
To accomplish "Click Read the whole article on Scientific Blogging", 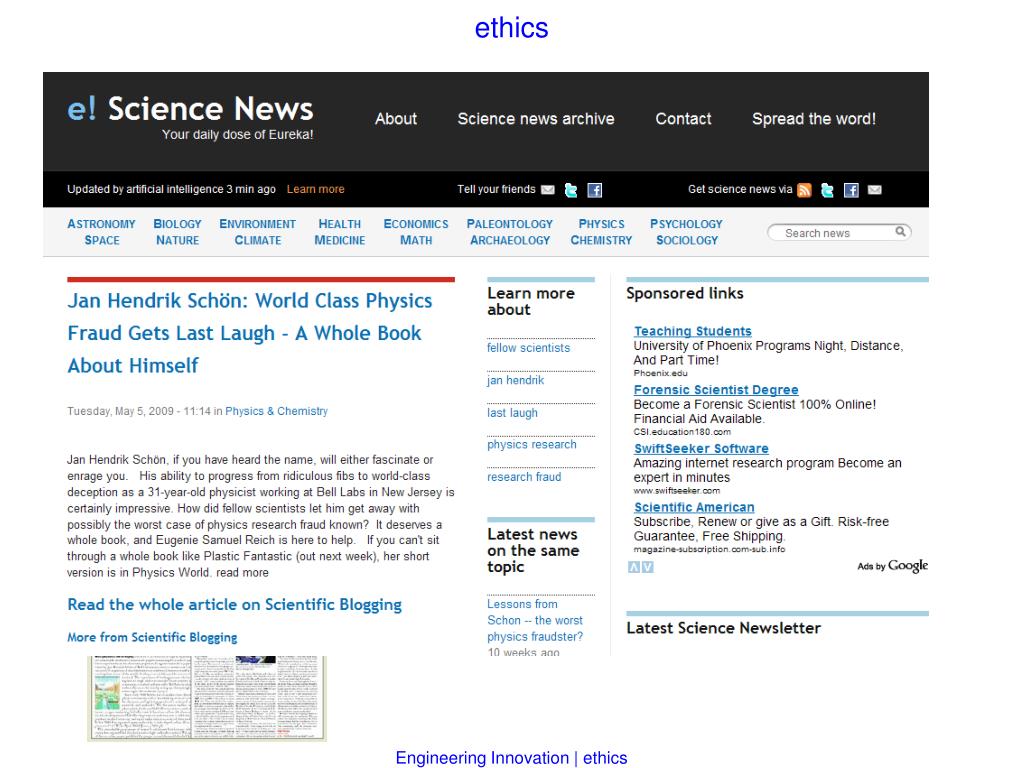I will pos(234,605).
